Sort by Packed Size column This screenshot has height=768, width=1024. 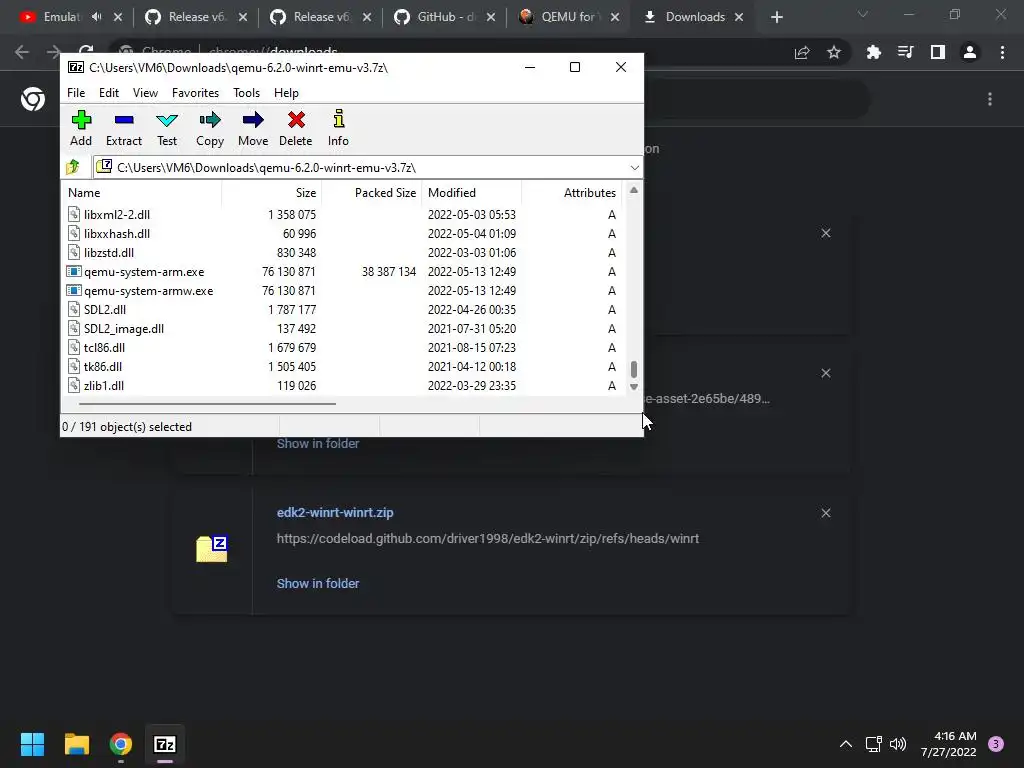click(x=372, y=193)
